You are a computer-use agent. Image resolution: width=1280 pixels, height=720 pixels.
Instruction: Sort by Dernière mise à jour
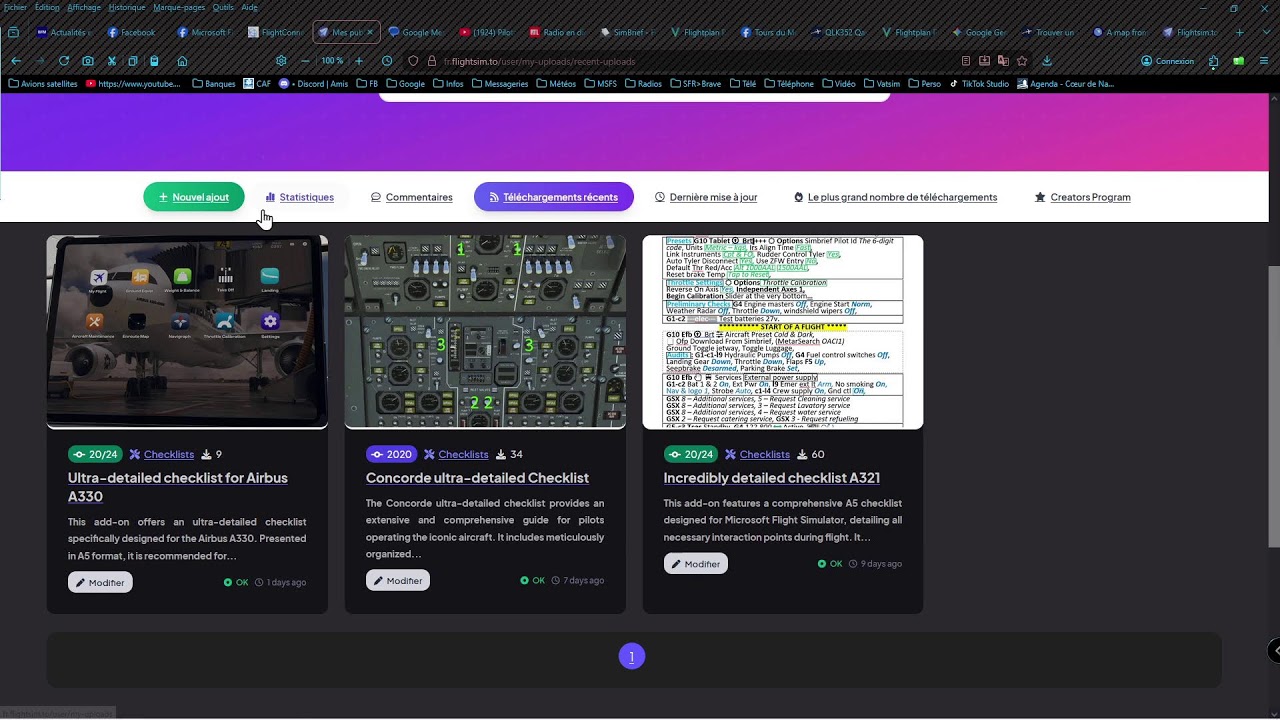pyautogui.click(x=706, y=197)
